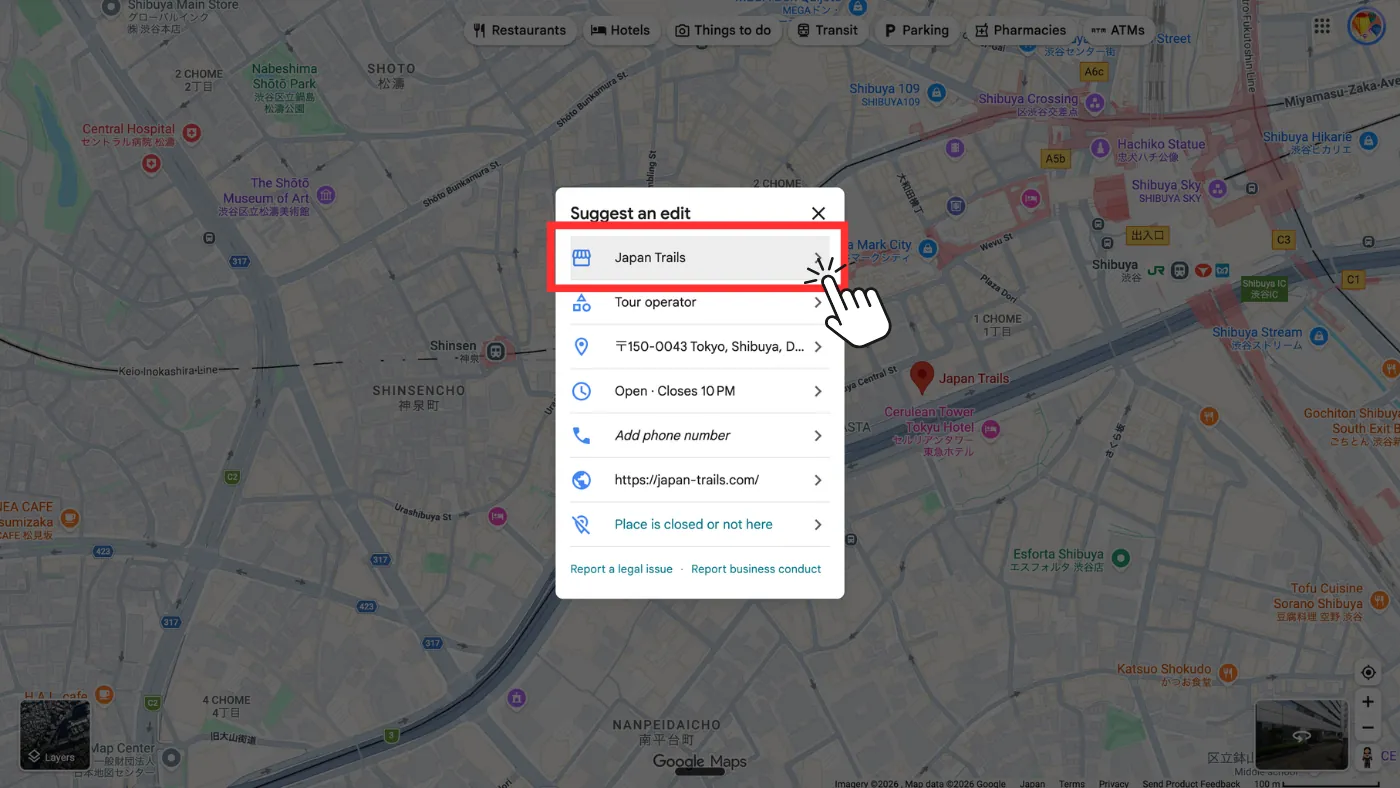
Task: Click the Esforta Shibuya green marker
Action: click(x=1121, y=557)
